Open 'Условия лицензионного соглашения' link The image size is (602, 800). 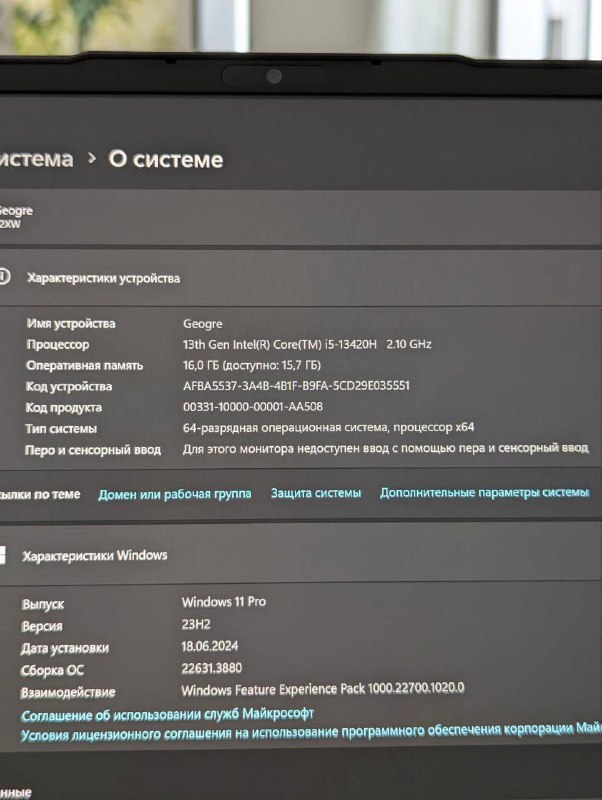point(311,732)
